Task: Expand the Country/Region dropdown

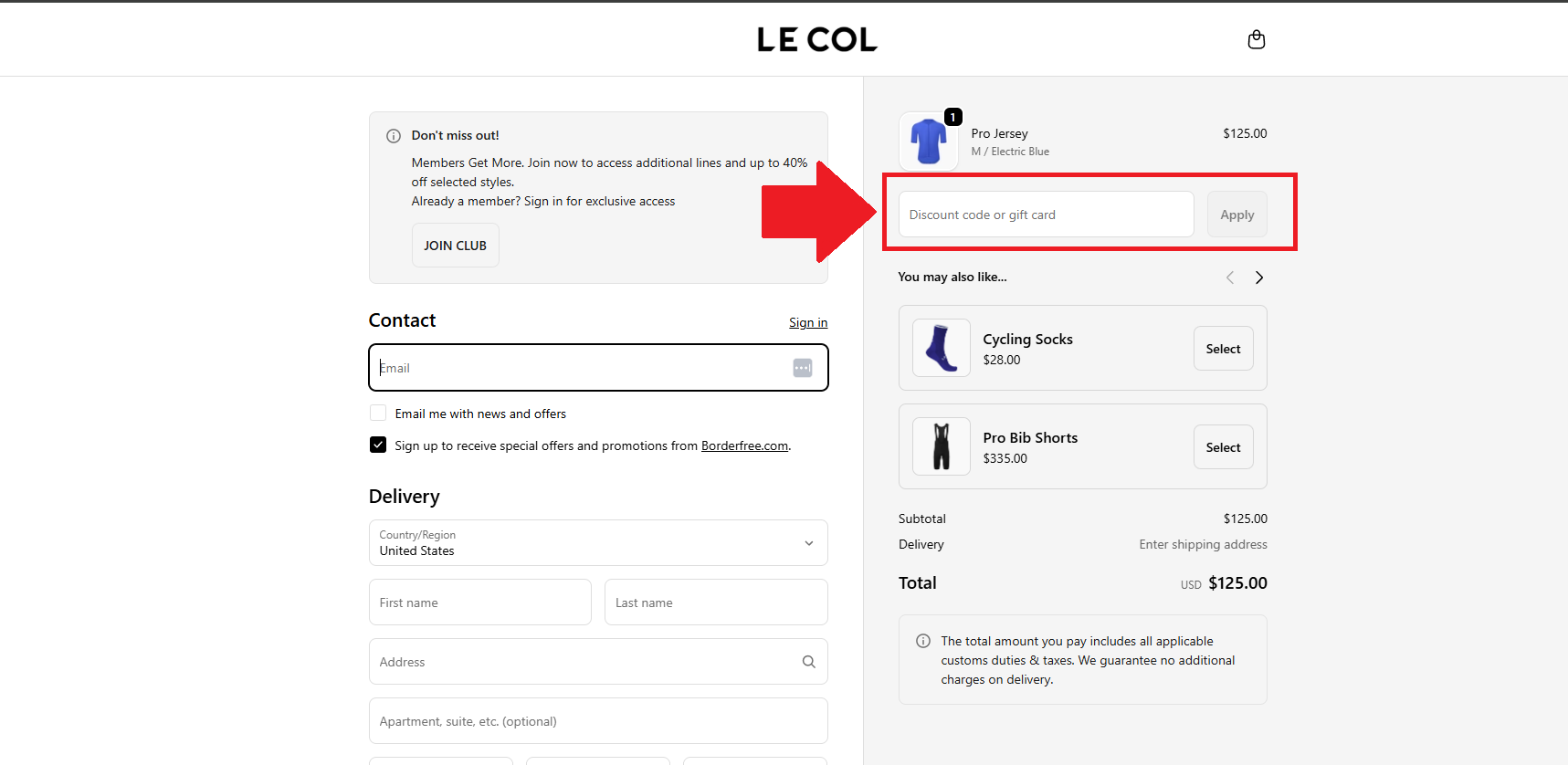Action: coord(598,543)
